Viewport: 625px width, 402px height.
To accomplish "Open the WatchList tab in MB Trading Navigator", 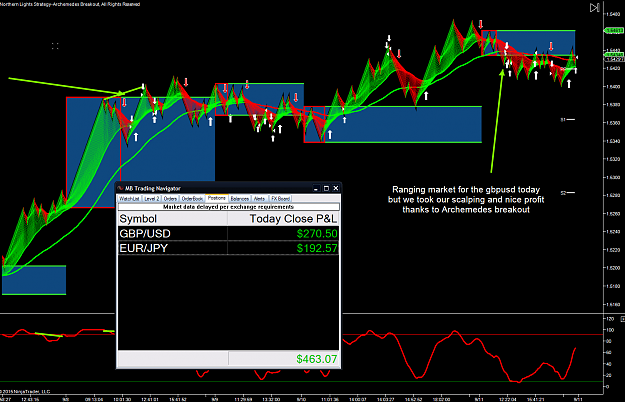I will coord(129,199).
